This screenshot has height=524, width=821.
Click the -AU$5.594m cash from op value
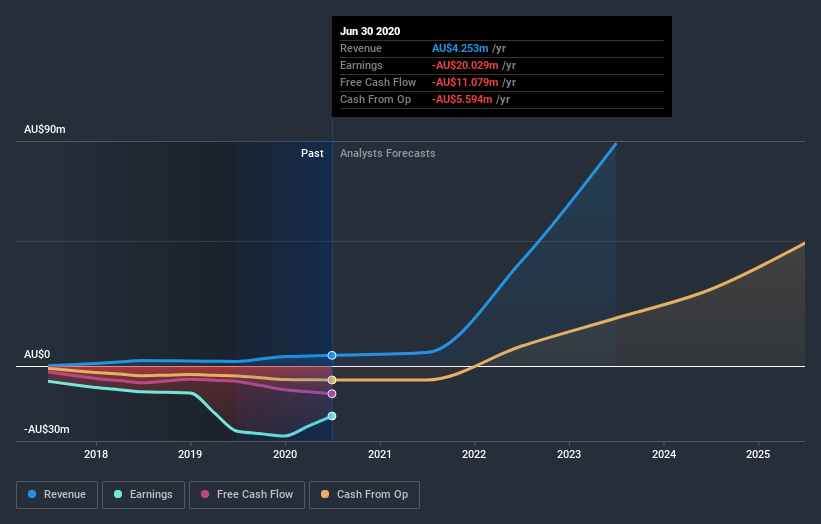point(462,99)
